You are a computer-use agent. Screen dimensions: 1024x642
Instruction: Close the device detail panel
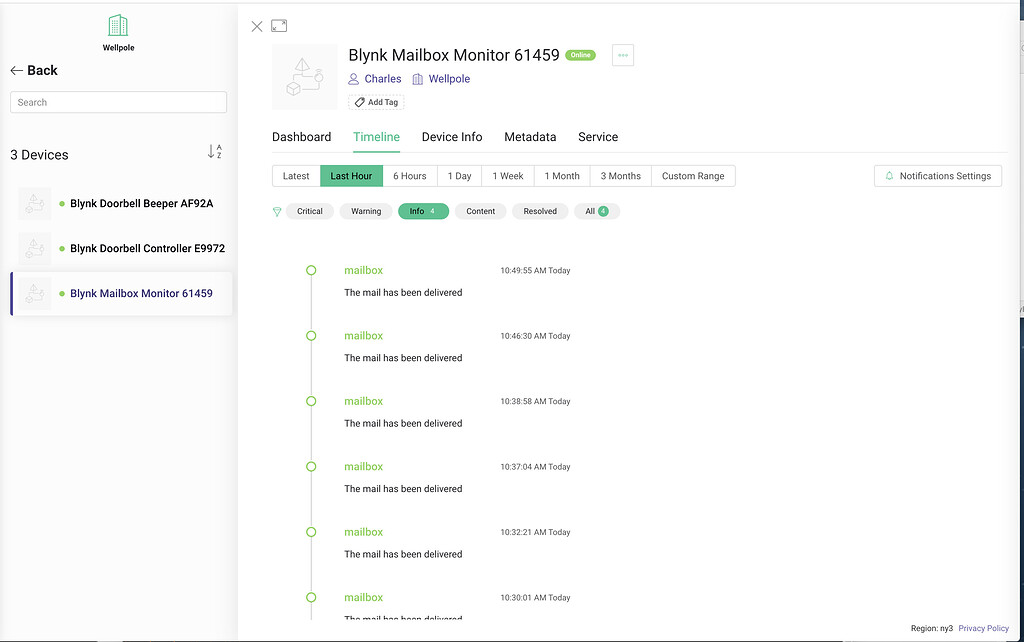point(257,26)
